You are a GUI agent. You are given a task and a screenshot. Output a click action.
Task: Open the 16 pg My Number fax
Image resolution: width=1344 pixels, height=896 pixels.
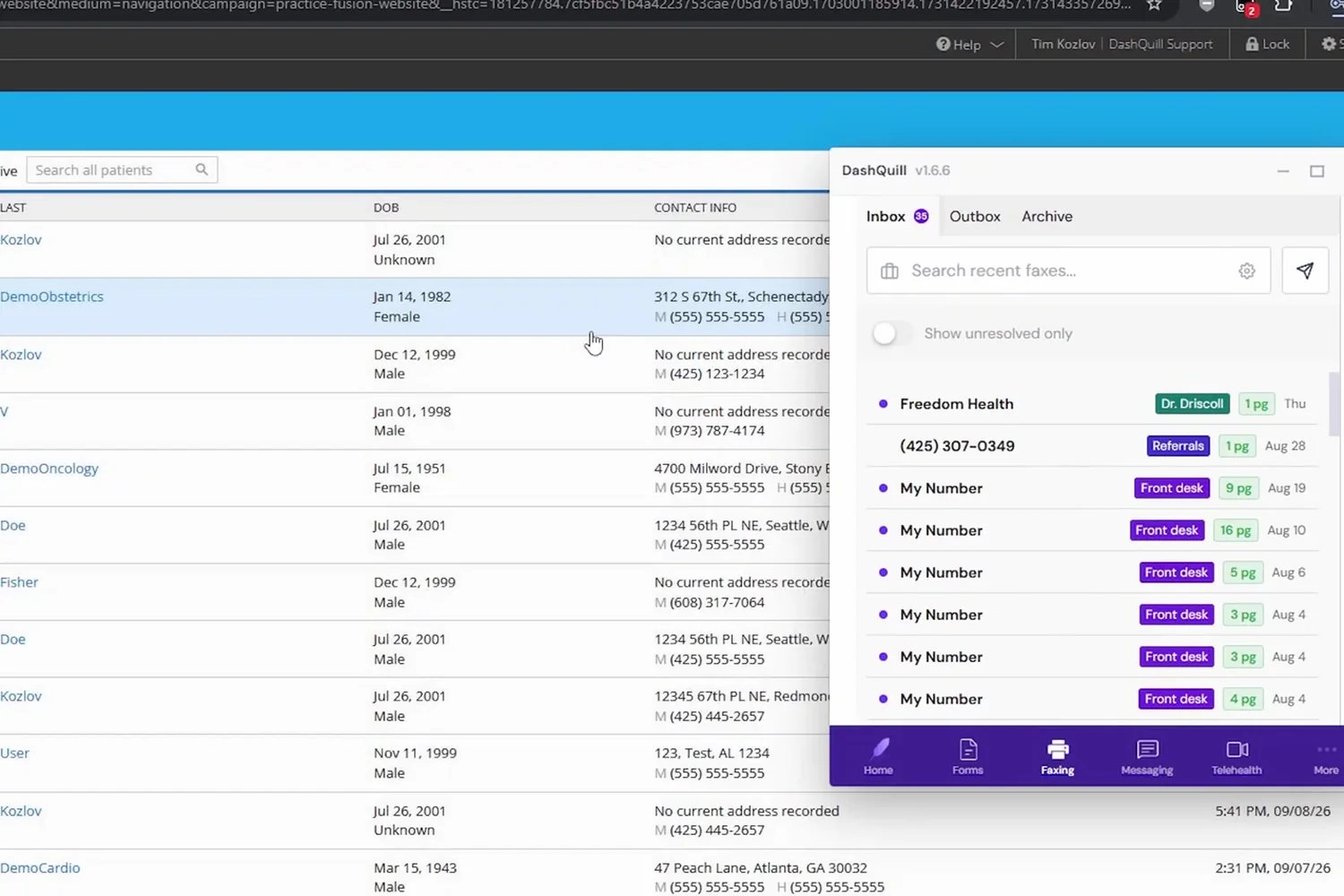pyautogui.click(x=1092, y=530)
